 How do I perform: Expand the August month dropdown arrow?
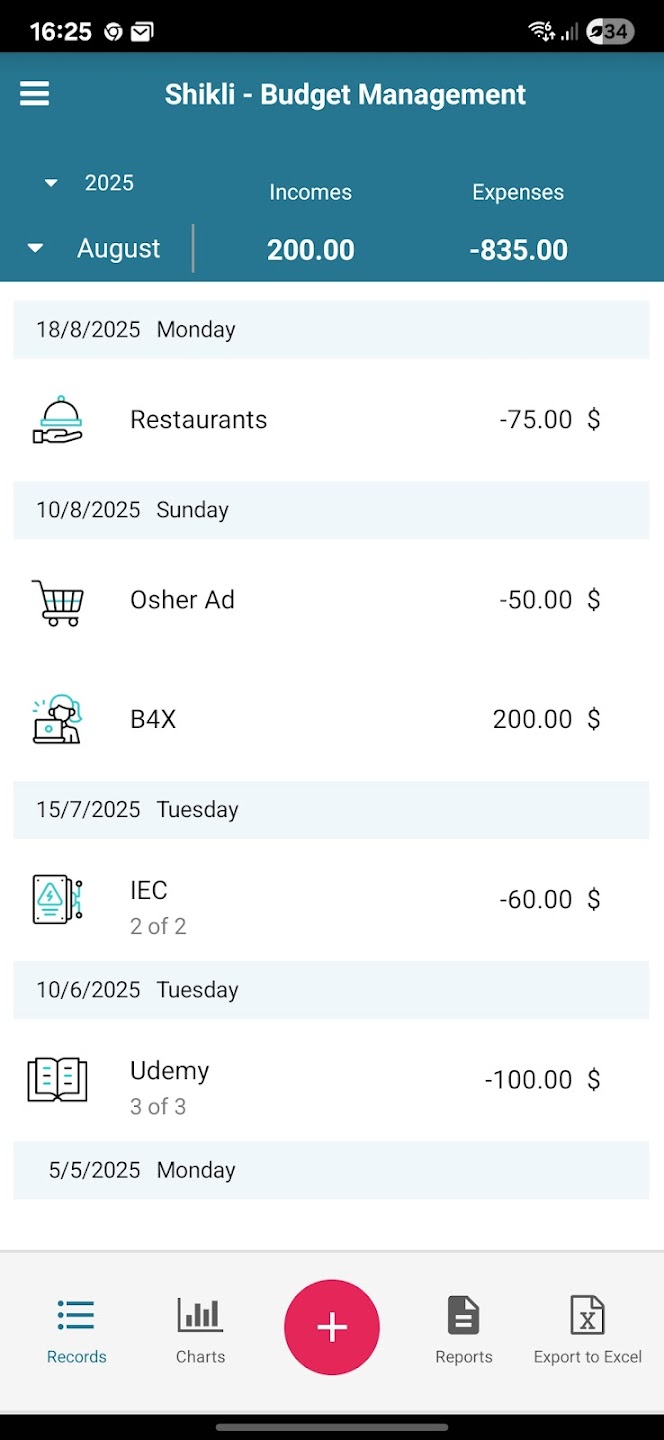pyautogui.click(x=35, y=248)
